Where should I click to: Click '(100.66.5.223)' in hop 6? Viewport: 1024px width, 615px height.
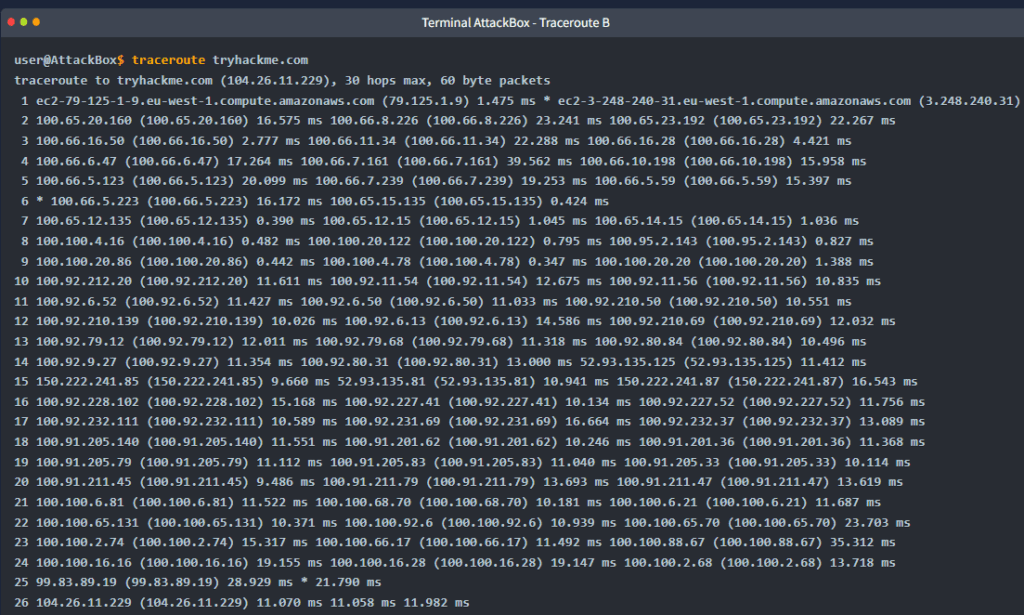(x=198, y=201)
